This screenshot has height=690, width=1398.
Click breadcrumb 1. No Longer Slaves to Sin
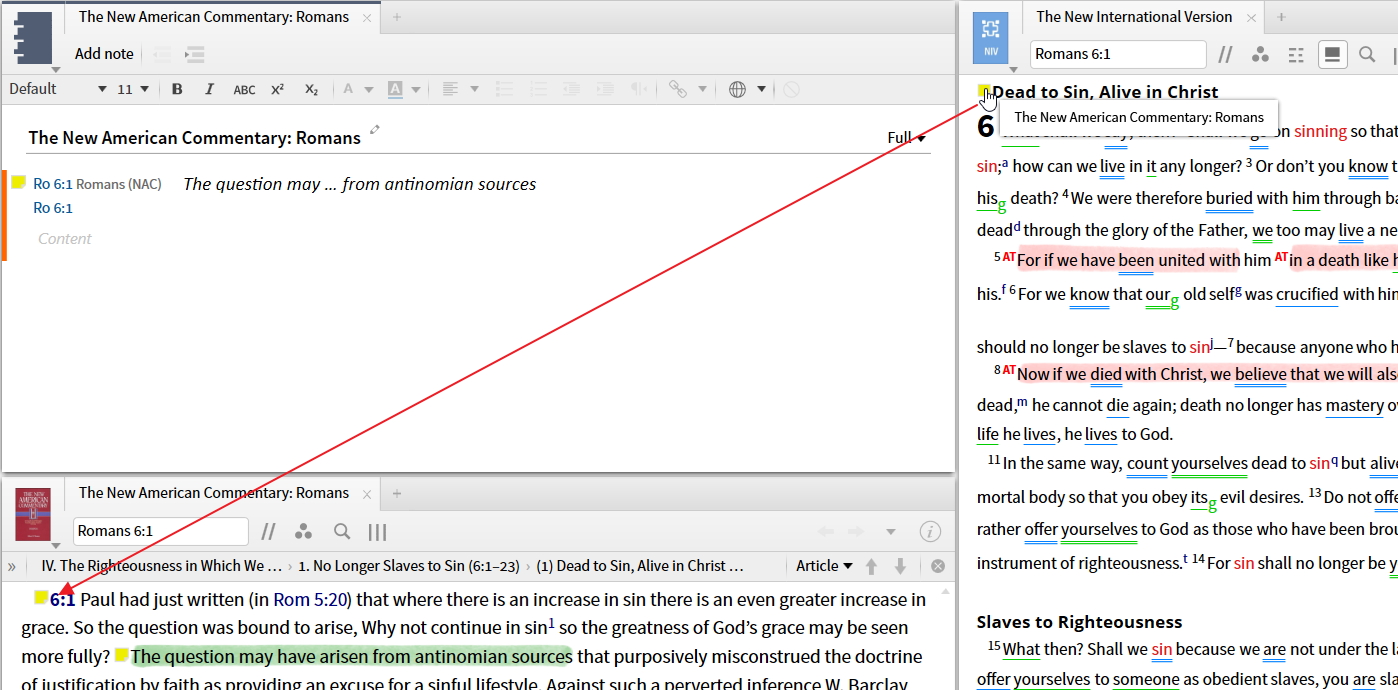pos(408,566)
